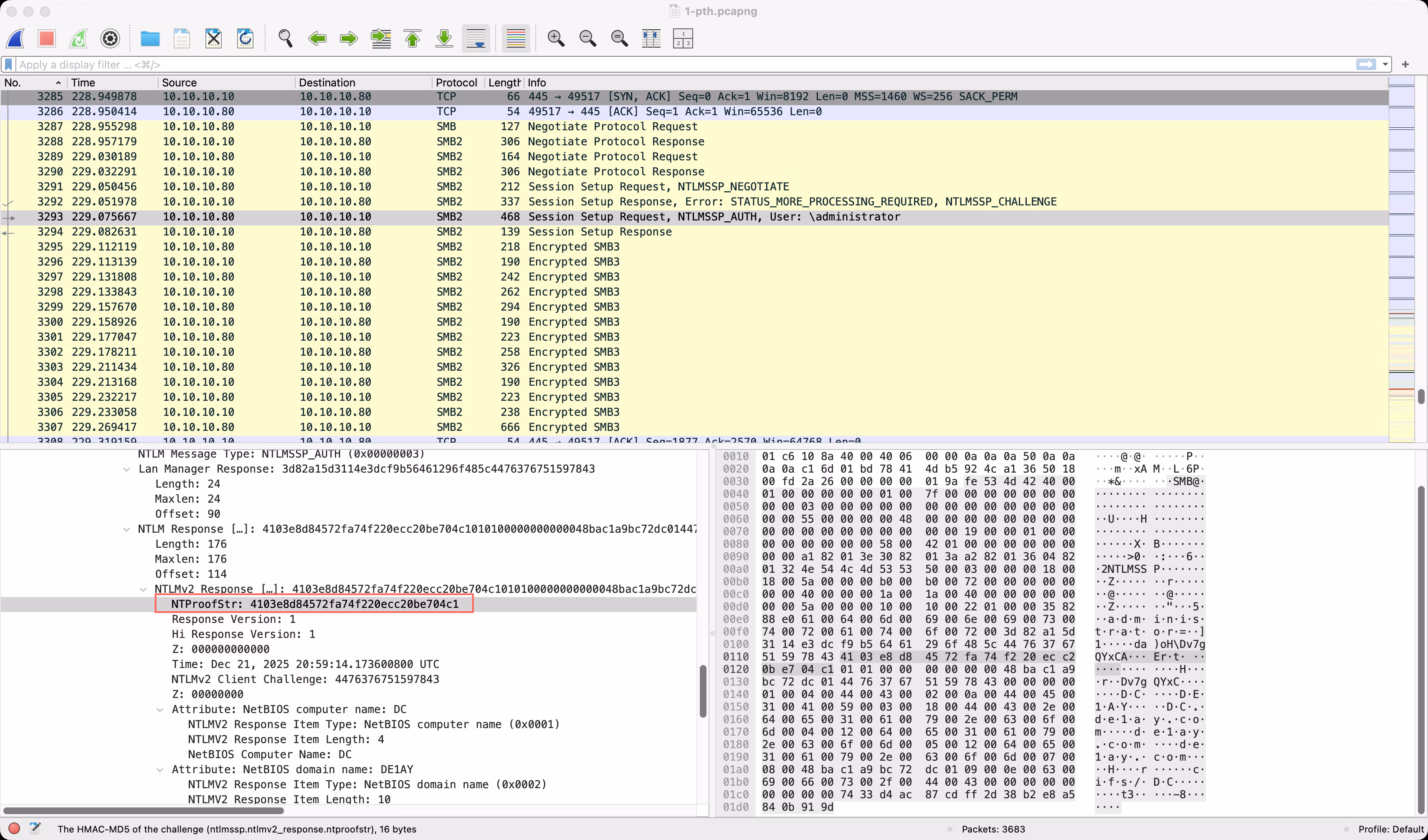Go forward in packet history

[349, 38]
